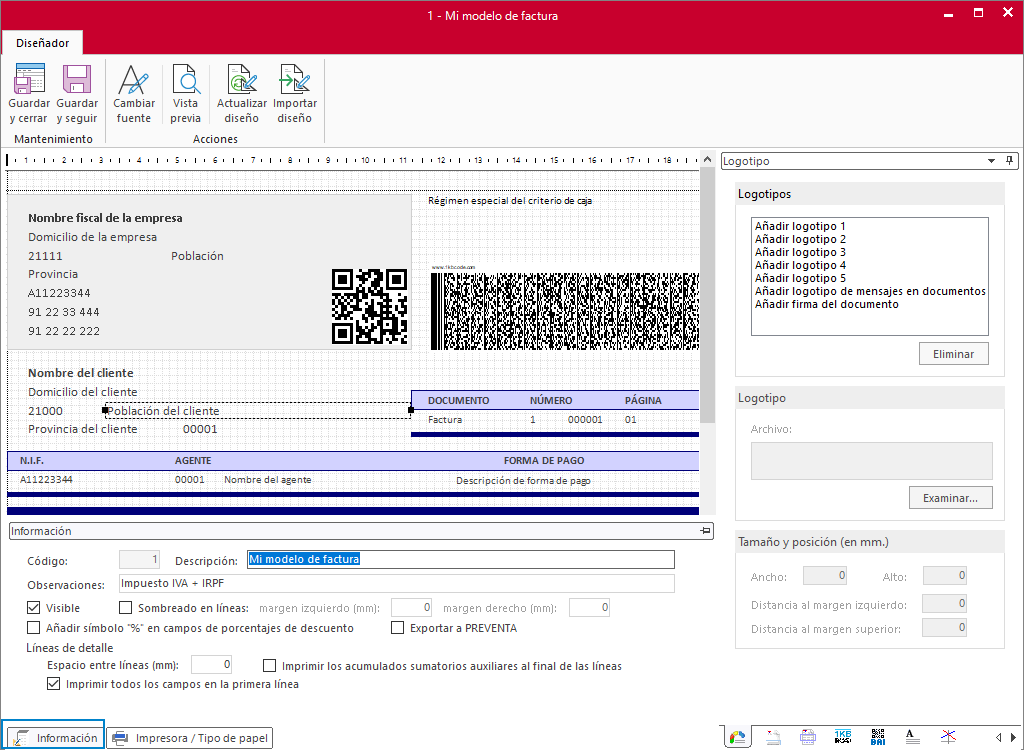Click the design canvas vertical scrollbar
The height and width of the screenshot is (750, 1024).
707,300
